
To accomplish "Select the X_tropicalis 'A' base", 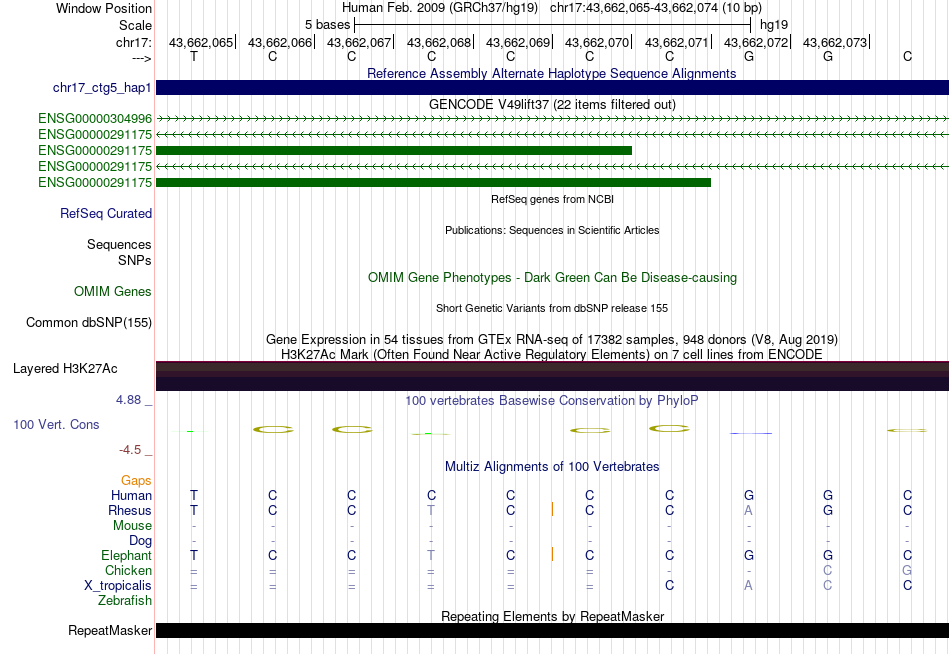I will (x=749, y=586).
